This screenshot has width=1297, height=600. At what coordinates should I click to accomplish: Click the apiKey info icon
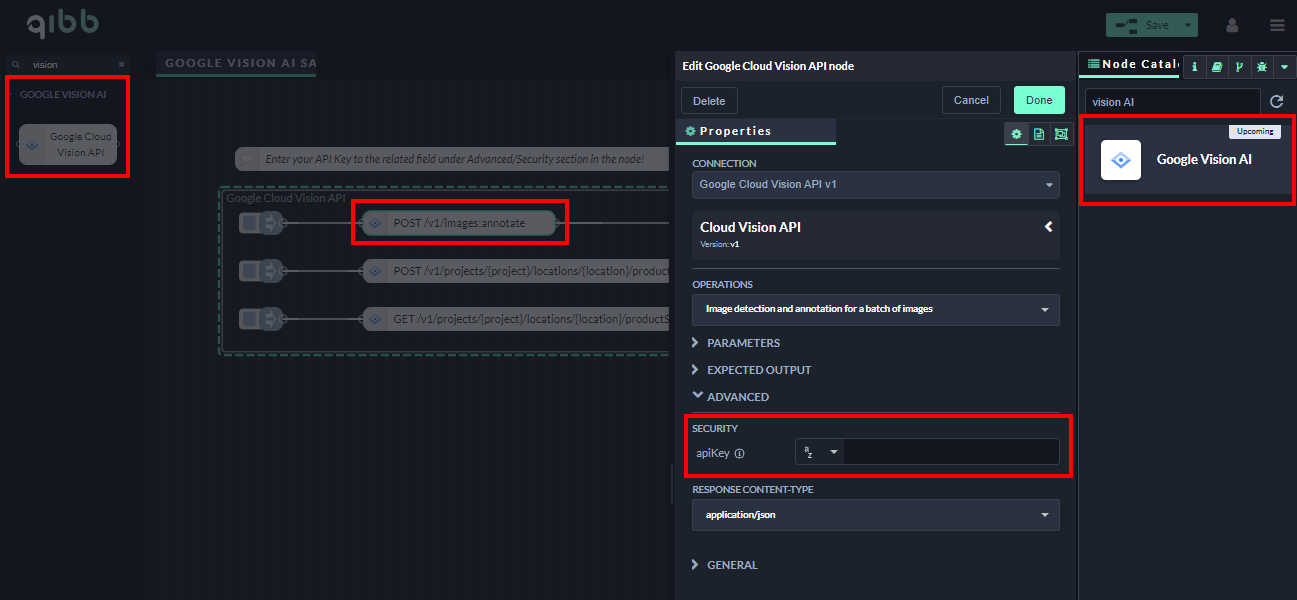click(x=740, y=453)
